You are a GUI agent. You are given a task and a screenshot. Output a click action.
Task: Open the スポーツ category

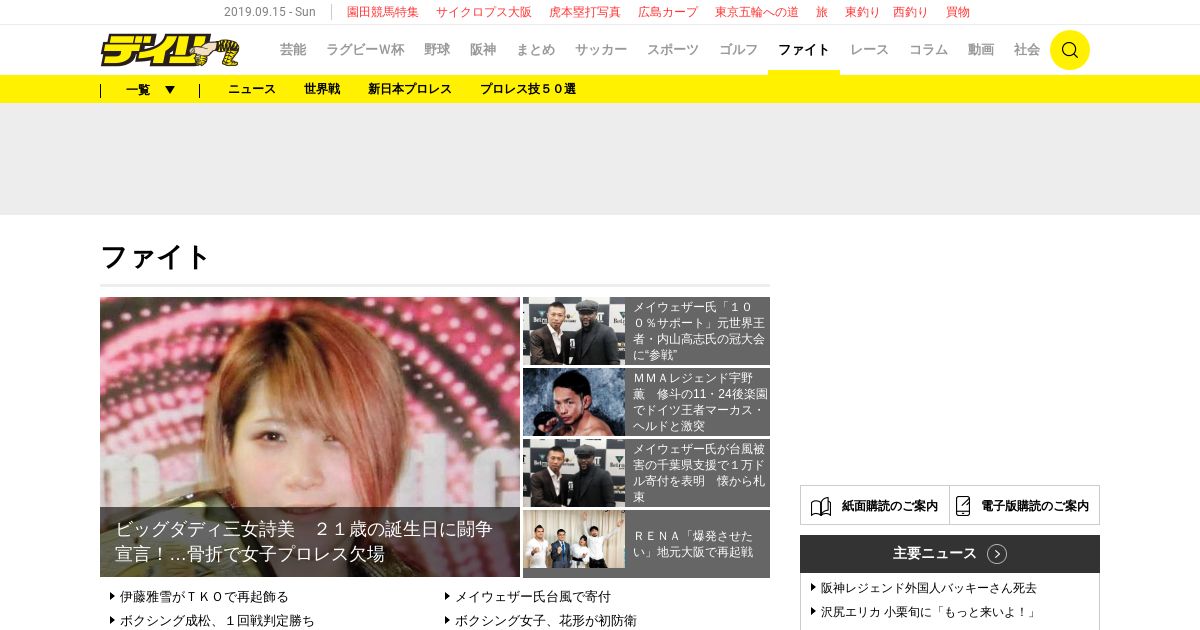[673, 50]
